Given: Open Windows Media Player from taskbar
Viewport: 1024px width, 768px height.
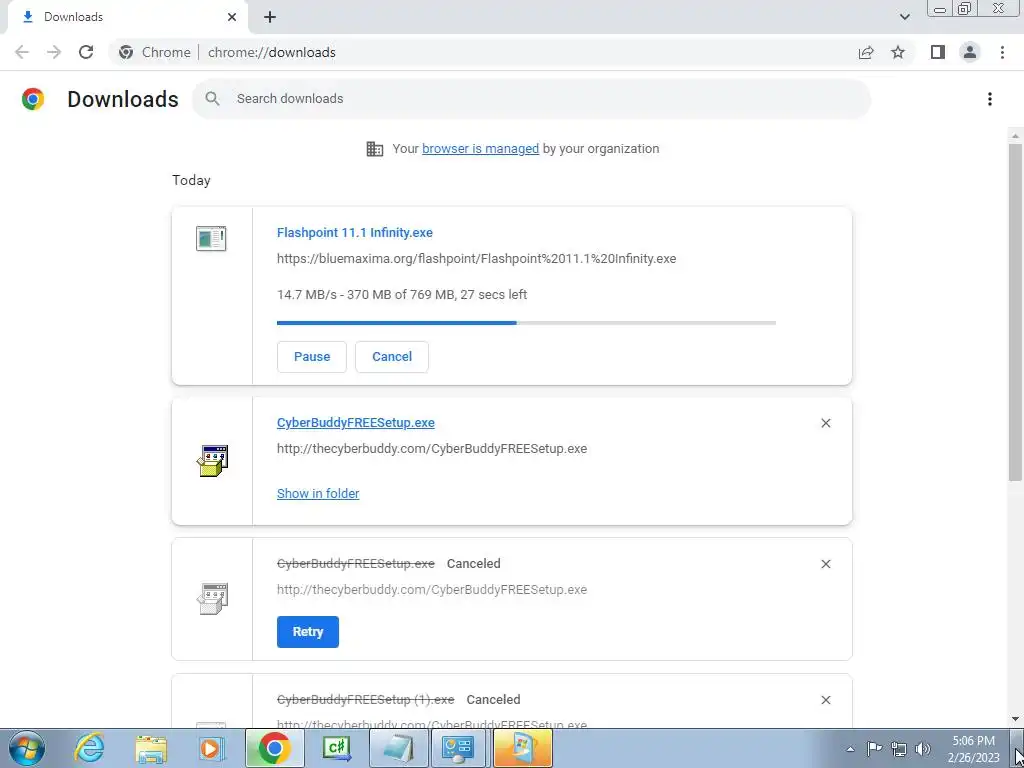Looking at the screenshot, I should click(x=212, y=748).
